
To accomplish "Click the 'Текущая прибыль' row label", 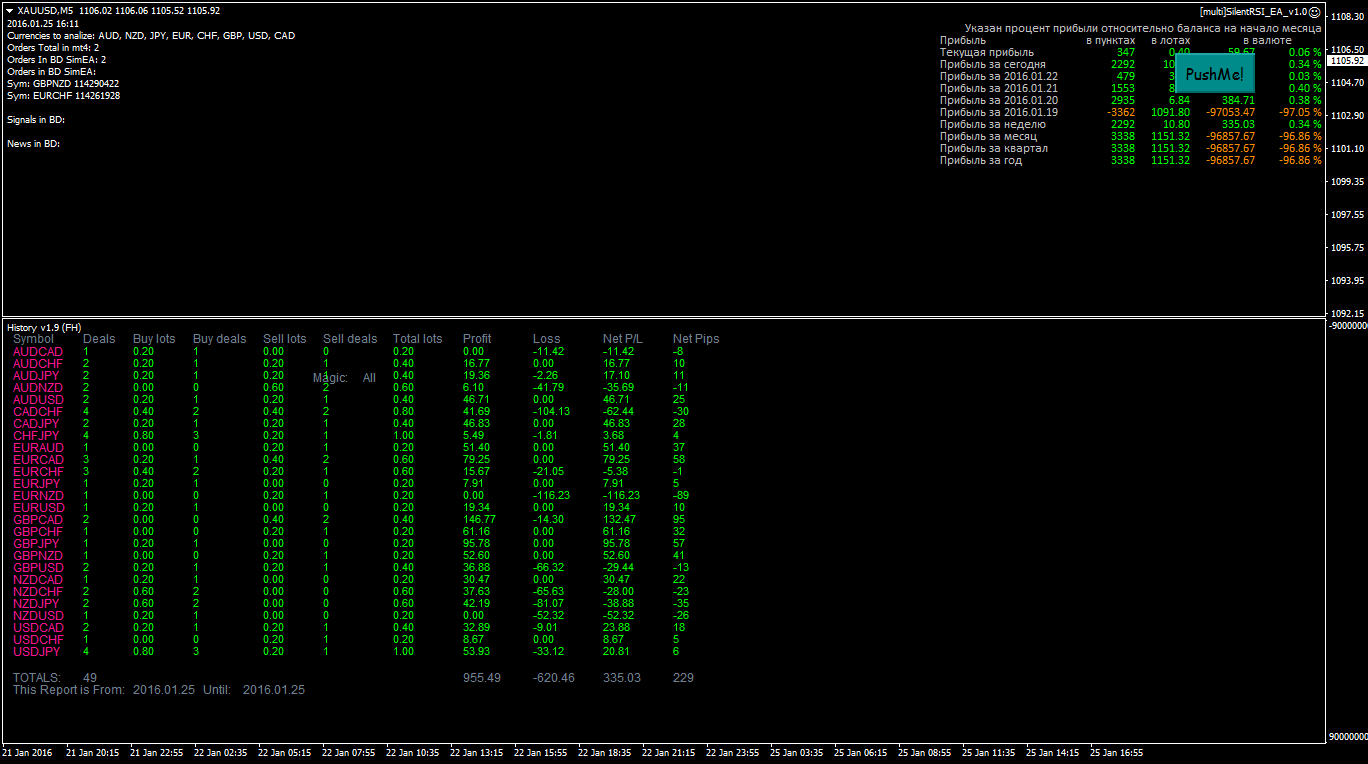I will point(987,52).
